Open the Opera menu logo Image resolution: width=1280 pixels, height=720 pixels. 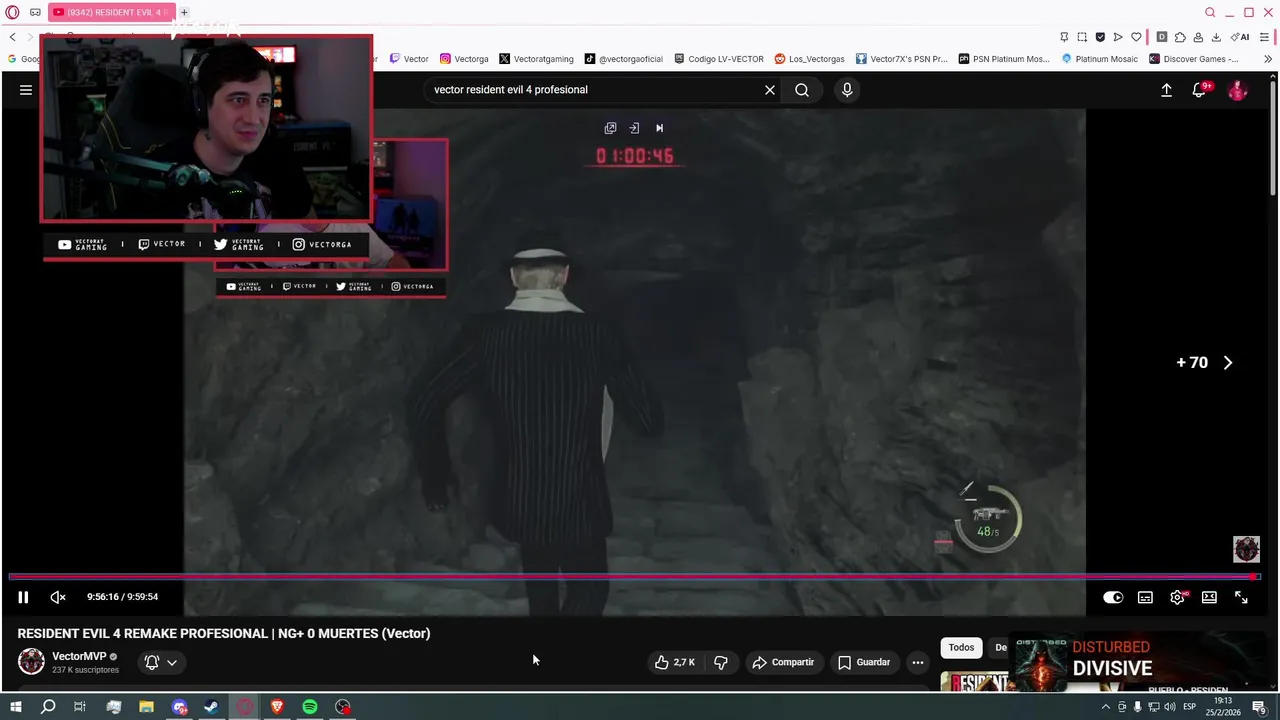(12, 12)
